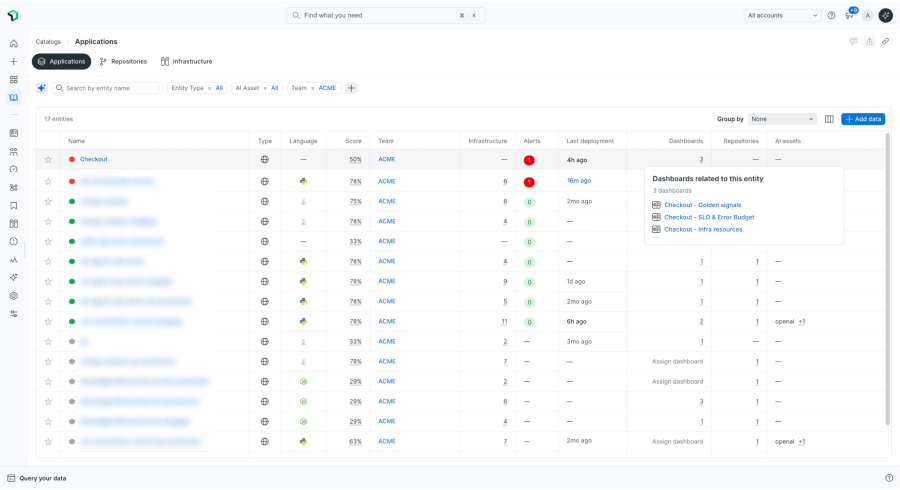Open the zigzag chart sidebar icon
Image resolution: width=900 pixels, height=490 pixels.
click(14, 260)
